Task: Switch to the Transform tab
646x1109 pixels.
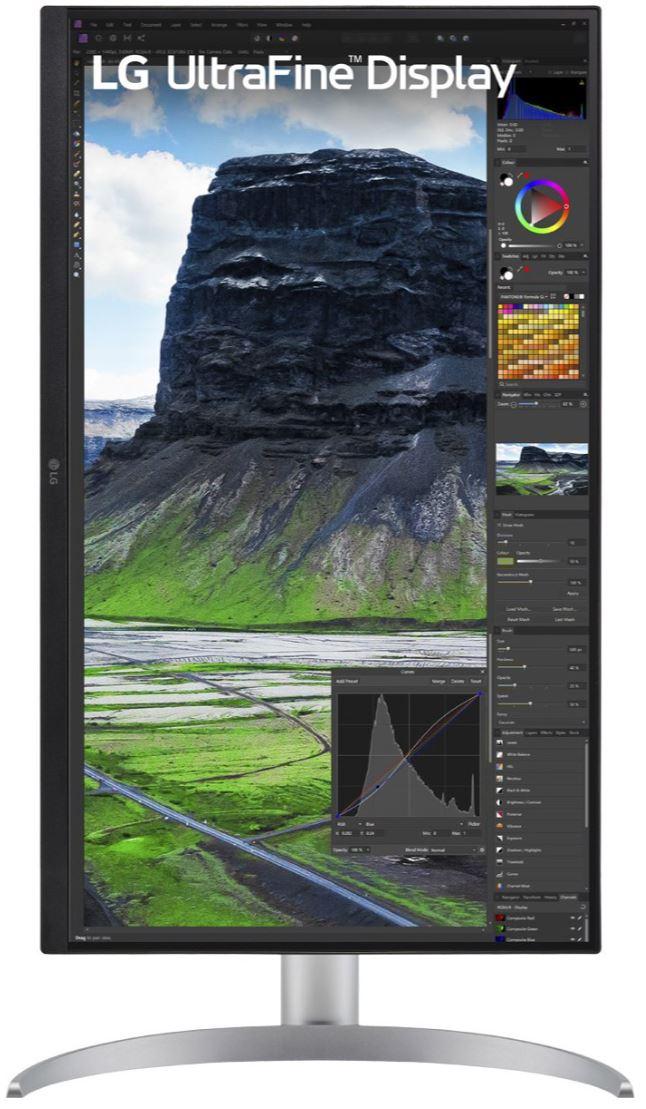Action: (x=531, y=898)
